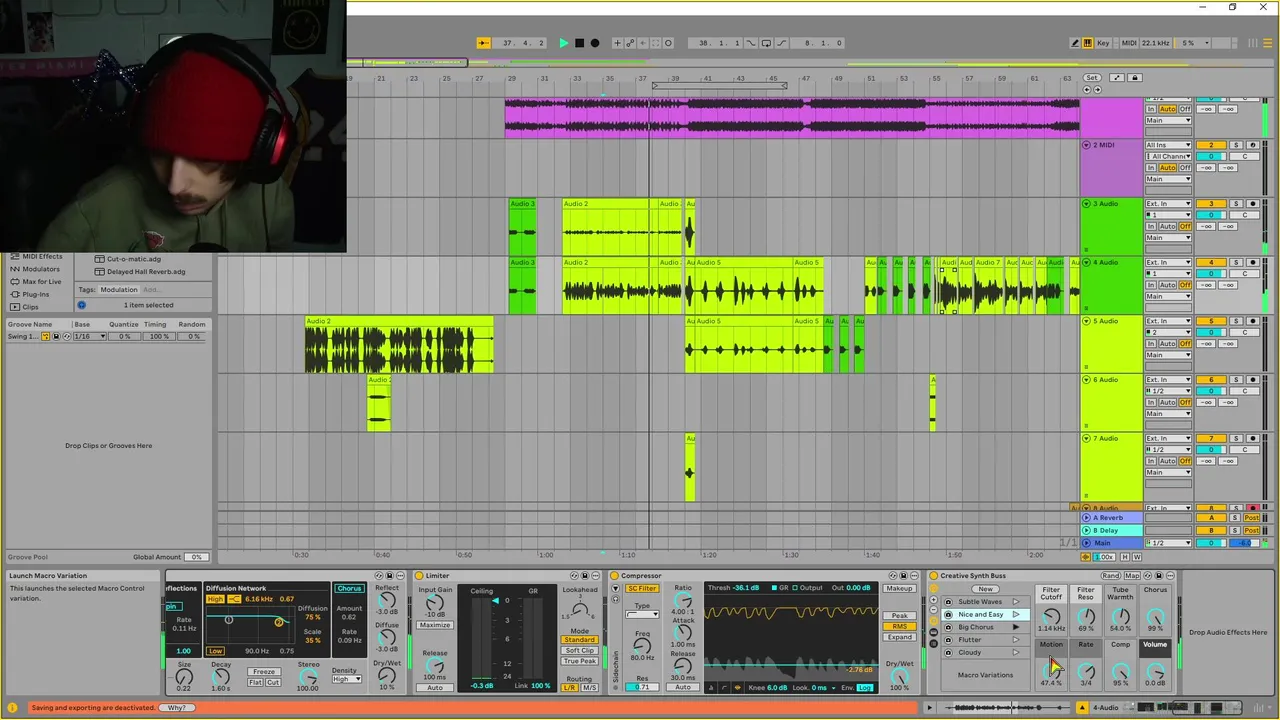Overwrite the Flutter variation camera icon
The width and height of the screenshot is (1280, 720).
pyautogui.click(x=948, y=640)
